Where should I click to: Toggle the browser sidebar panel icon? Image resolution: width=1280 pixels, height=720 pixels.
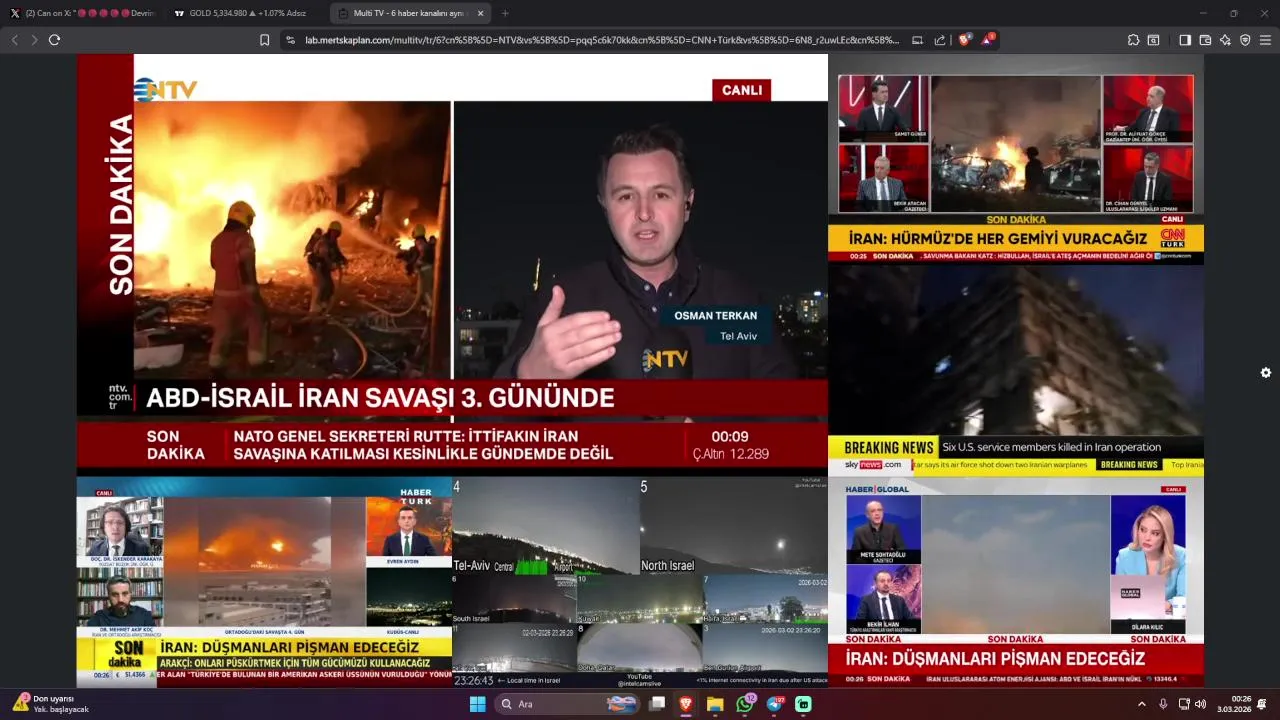click(x=1185, y=40)
